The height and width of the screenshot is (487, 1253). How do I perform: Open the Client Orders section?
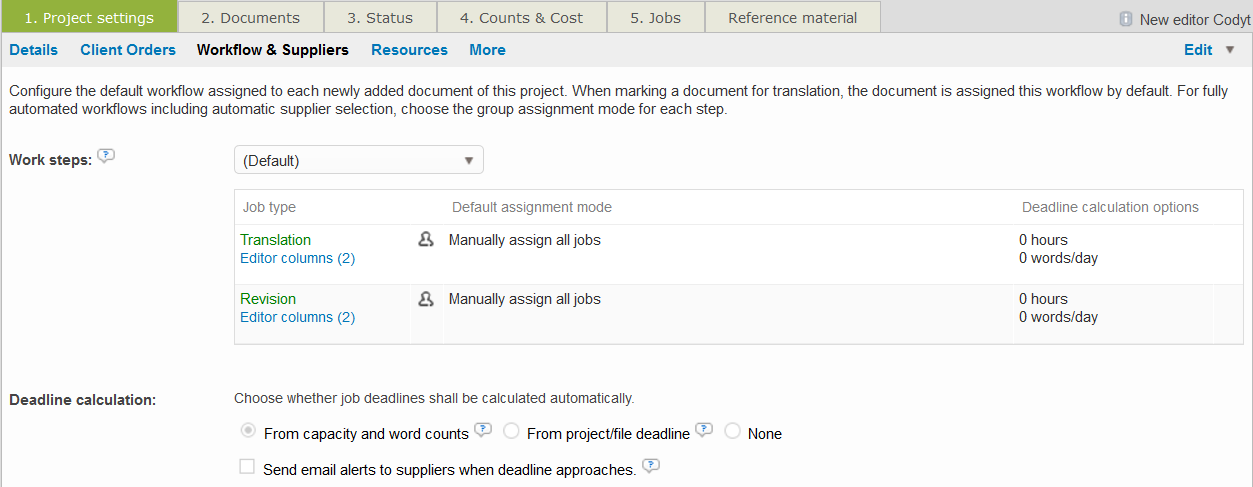[x=128, y=50]
